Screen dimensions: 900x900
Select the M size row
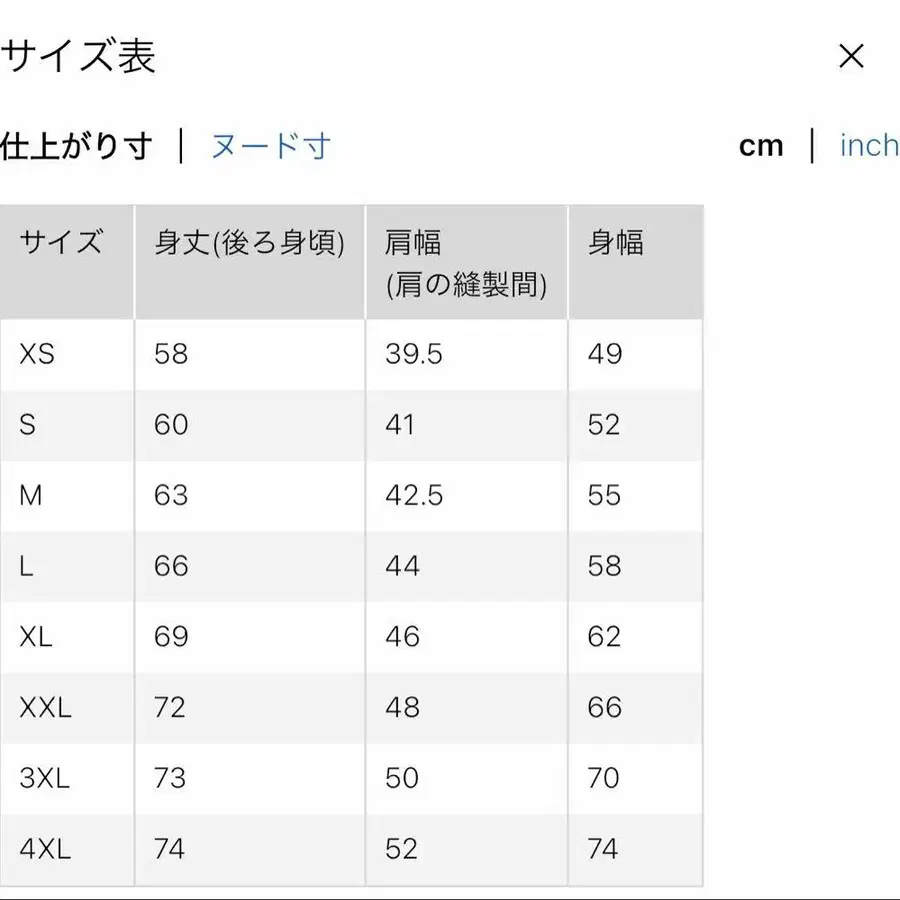pyautogui.click(x=28, y=495)
